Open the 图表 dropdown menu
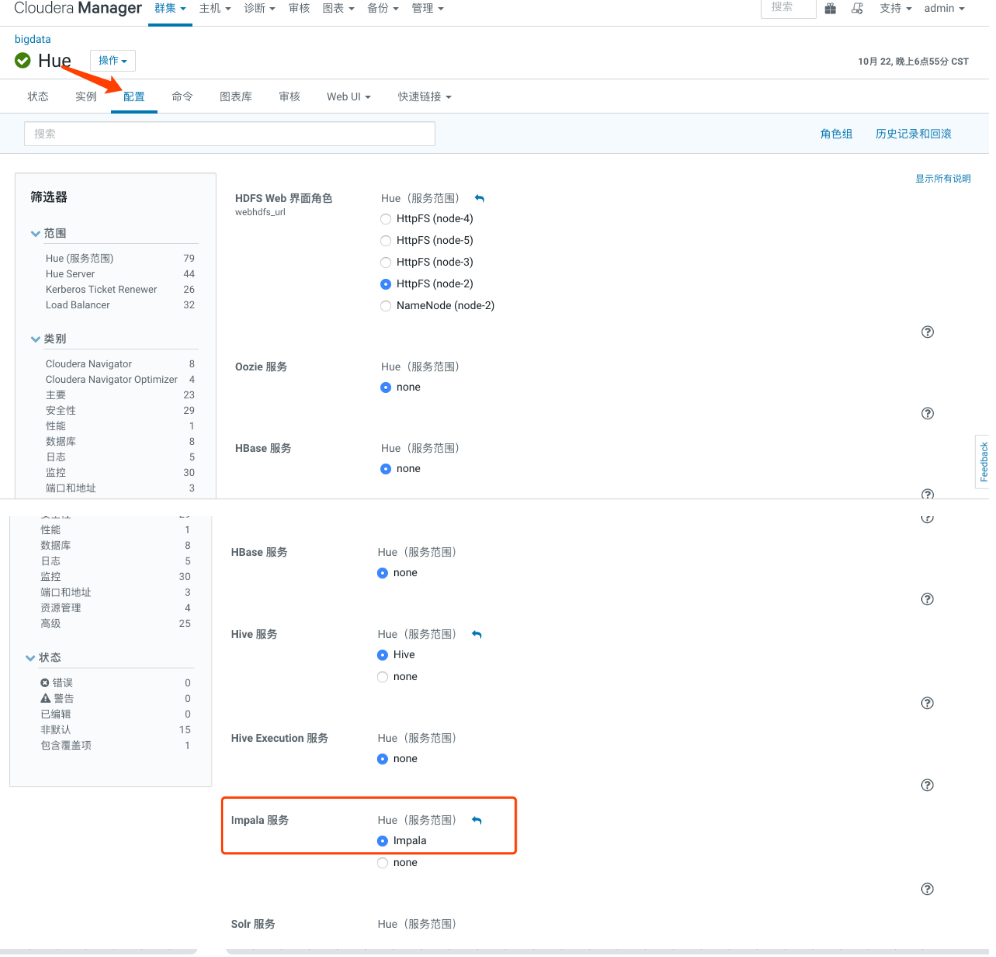The height and width of the screenshot is (957, 996). [x=340, y=8]
